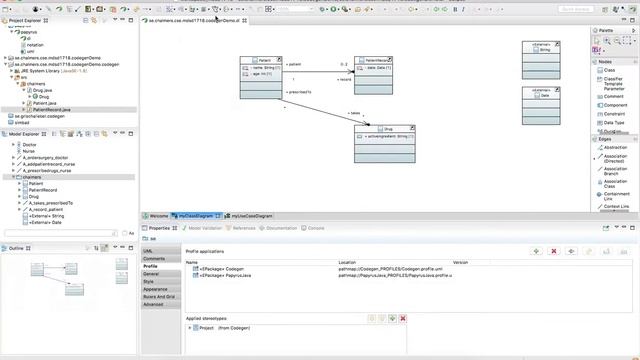Select Nurse actor in Model Explorer

[28, 151]
